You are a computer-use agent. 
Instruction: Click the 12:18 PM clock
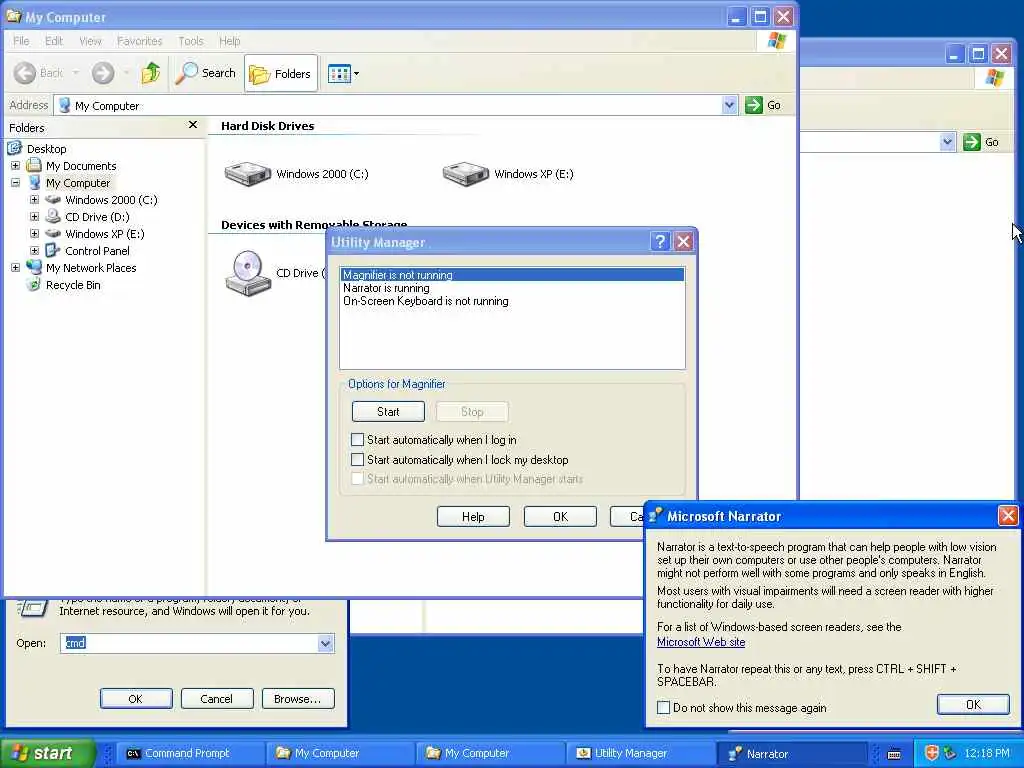(987, 754)
